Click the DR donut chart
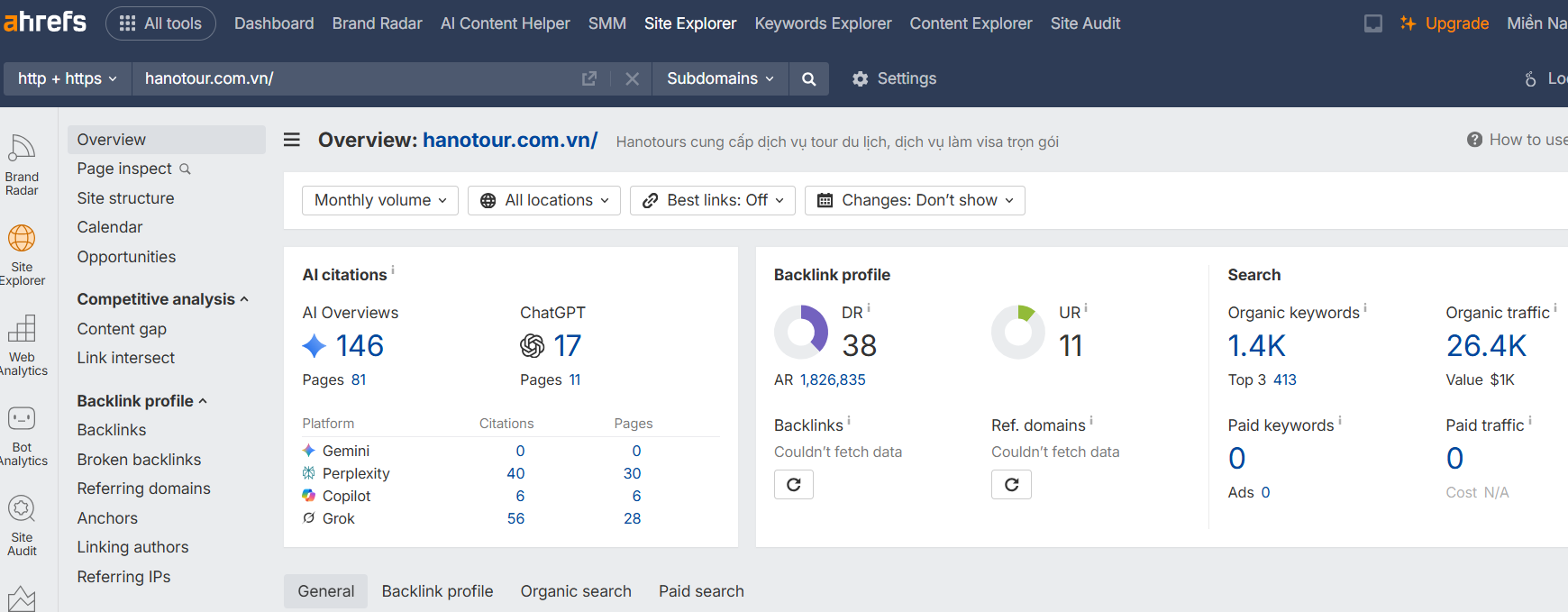1568x612 pixels. coord(801,332)
